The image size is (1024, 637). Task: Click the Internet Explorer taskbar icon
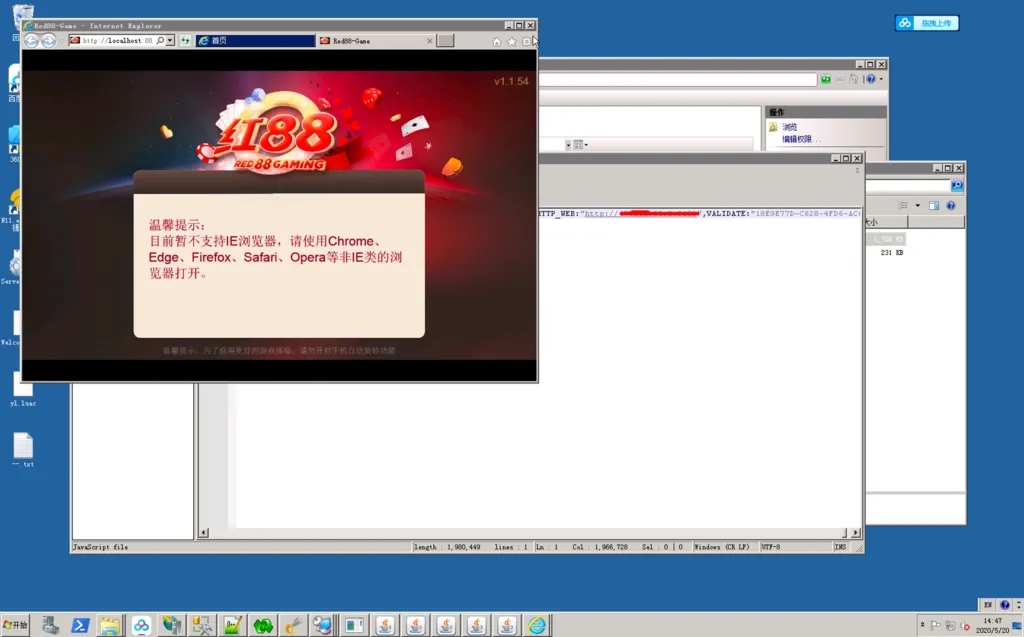538,626
